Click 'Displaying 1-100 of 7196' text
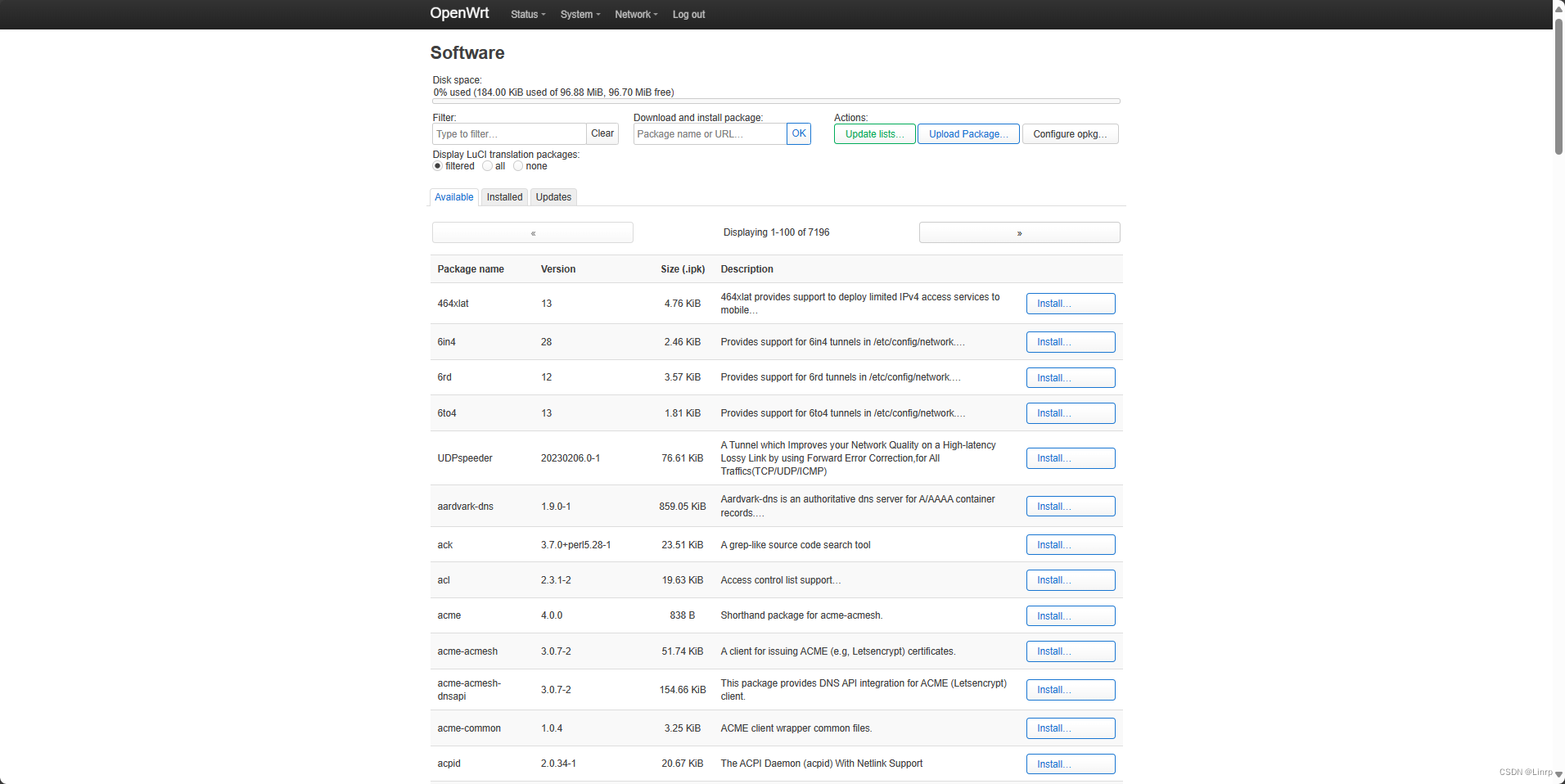The image size is (1565, 784). pos(777,232)
